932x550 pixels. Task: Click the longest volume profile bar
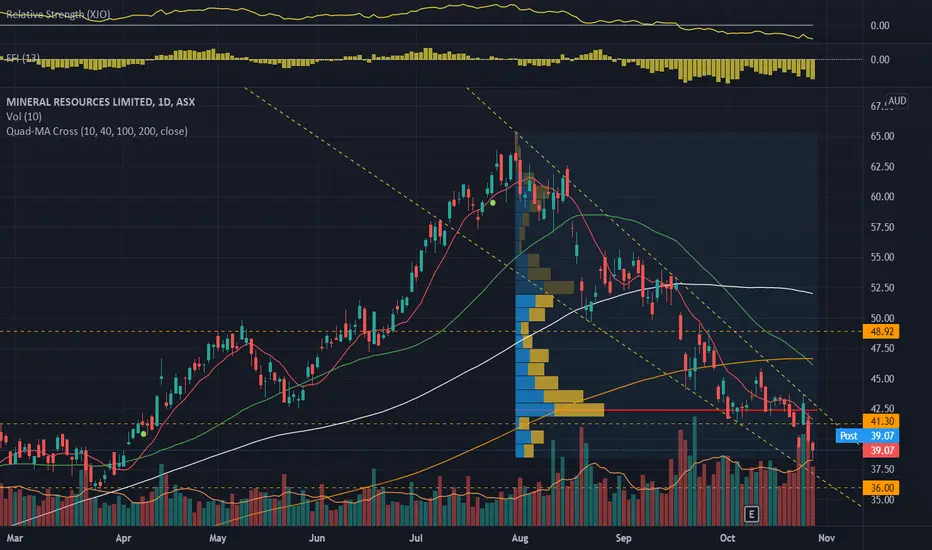point(559,410)
